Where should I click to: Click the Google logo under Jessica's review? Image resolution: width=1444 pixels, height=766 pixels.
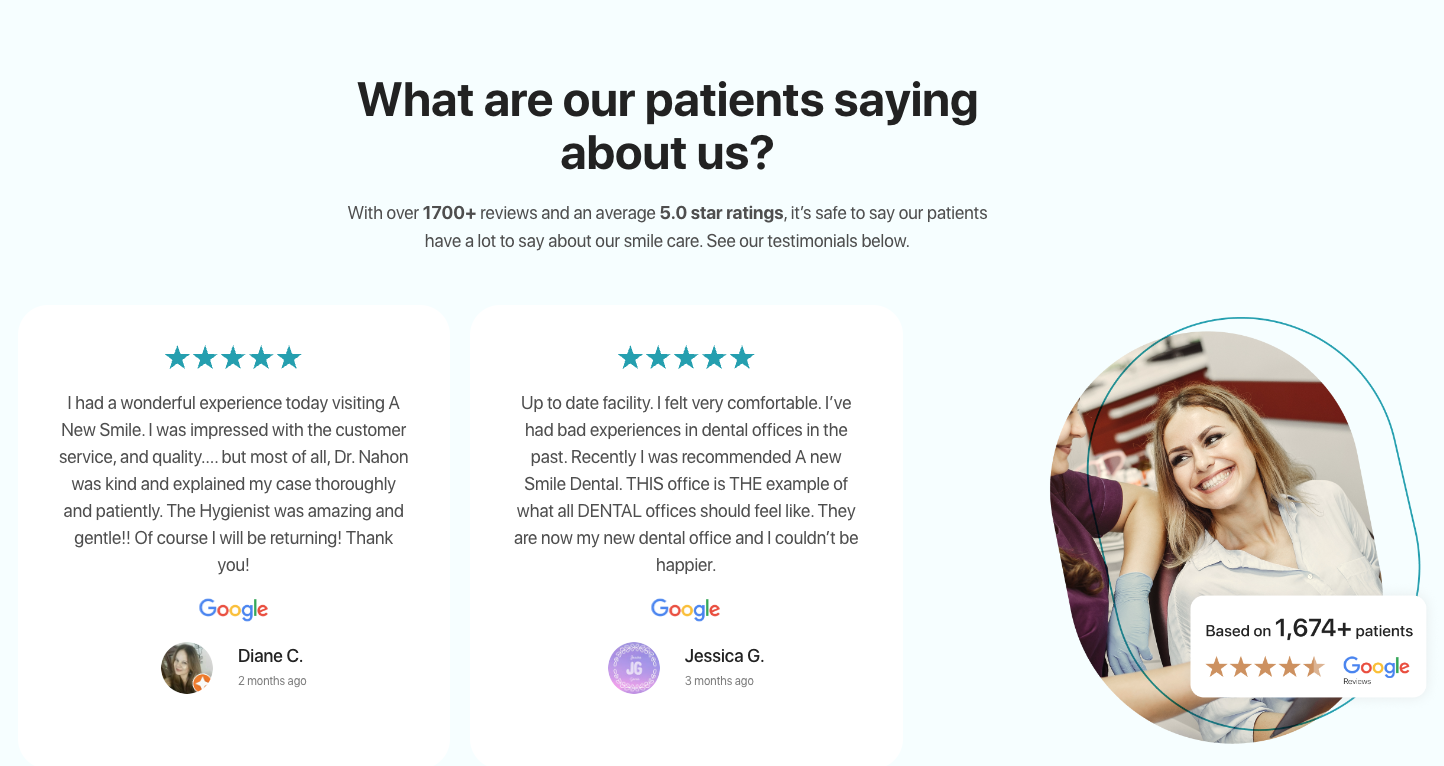[x=685, y=609]
